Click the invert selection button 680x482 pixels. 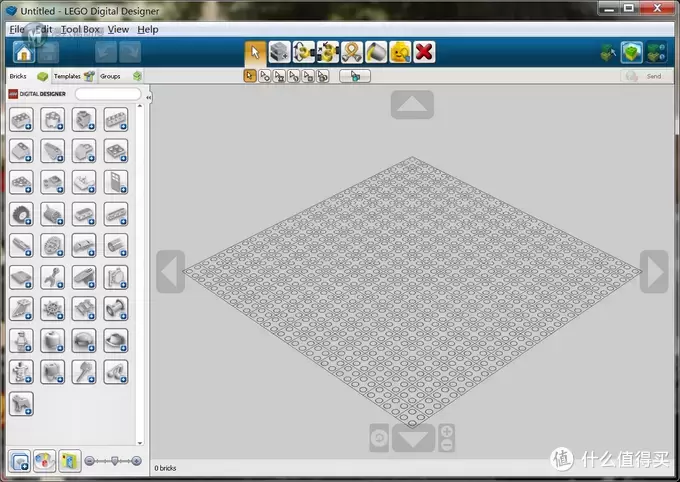tap(355, 76)
